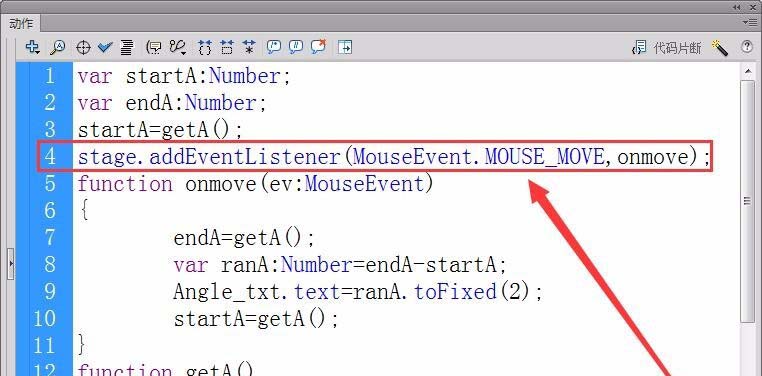Apply a line comment
This screenshot has width=762, height=376.
(295, 47)
